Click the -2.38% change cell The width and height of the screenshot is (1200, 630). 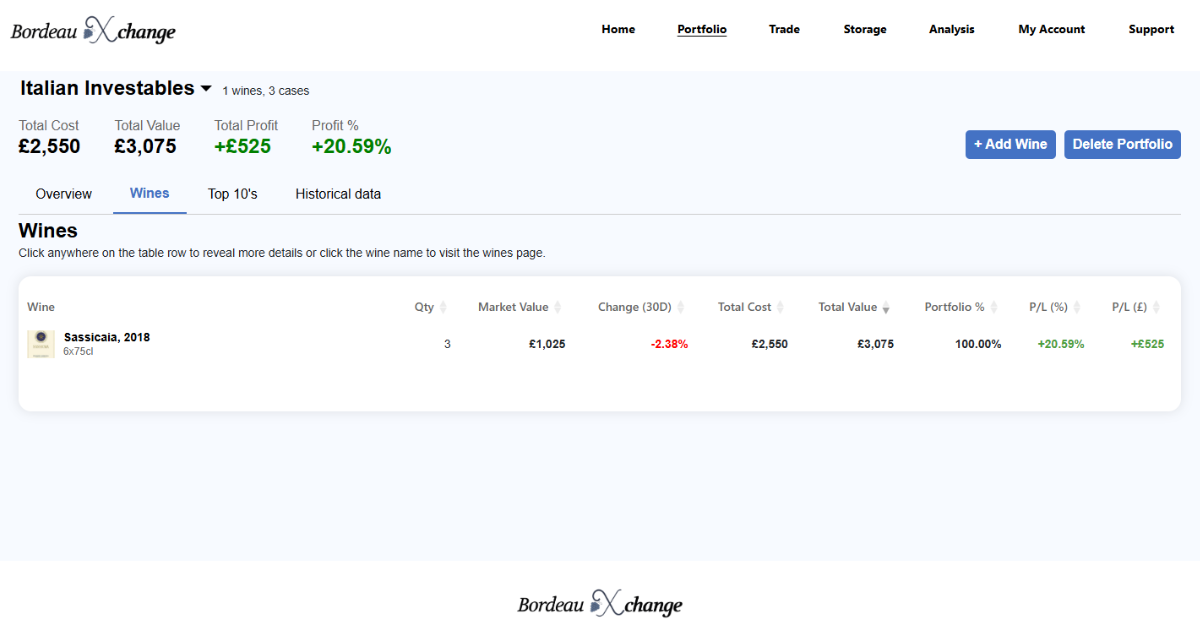669,344
